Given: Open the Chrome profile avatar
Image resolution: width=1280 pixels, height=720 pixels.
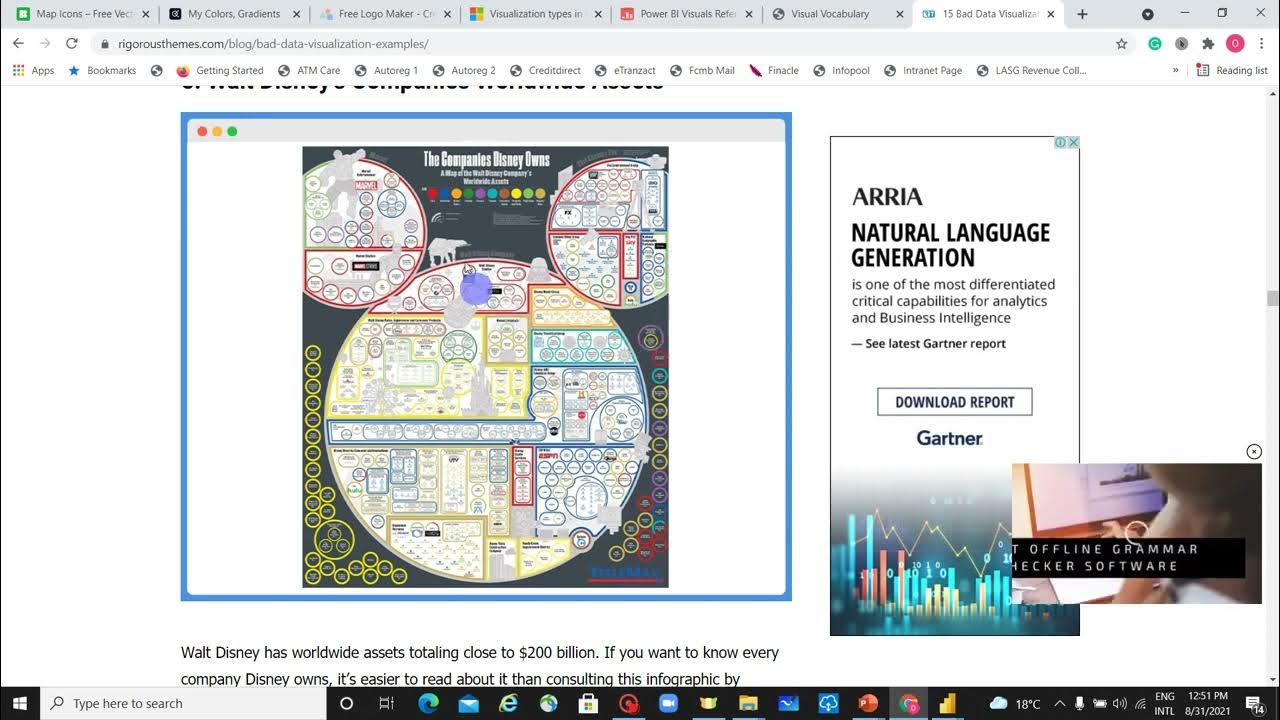Looking at the screenshot, I should pyautogui.click(x=1235, y=44).
